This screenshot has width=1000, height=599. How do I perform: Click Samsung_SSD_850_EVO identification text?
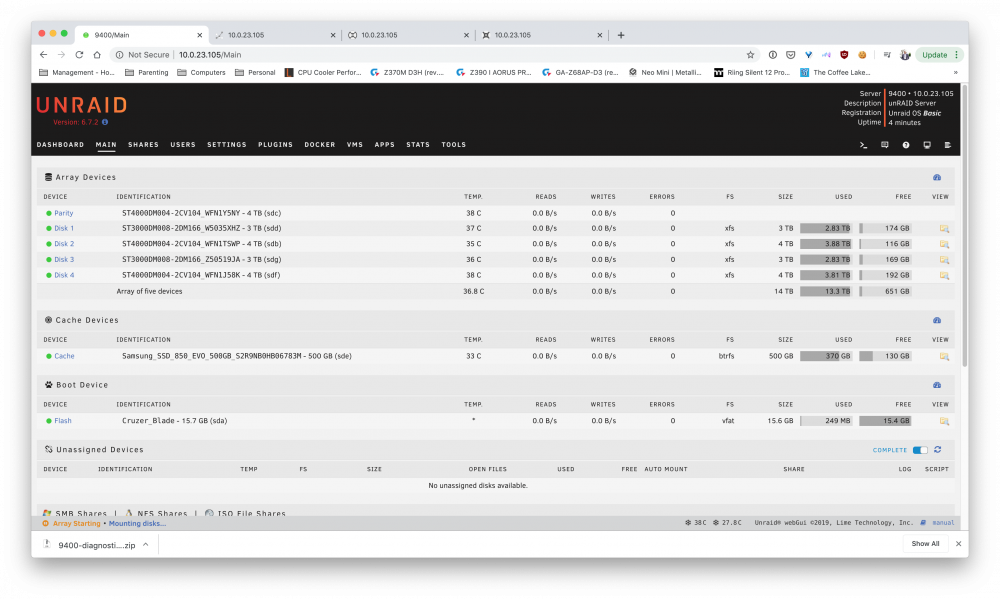(x=237, y=357)
